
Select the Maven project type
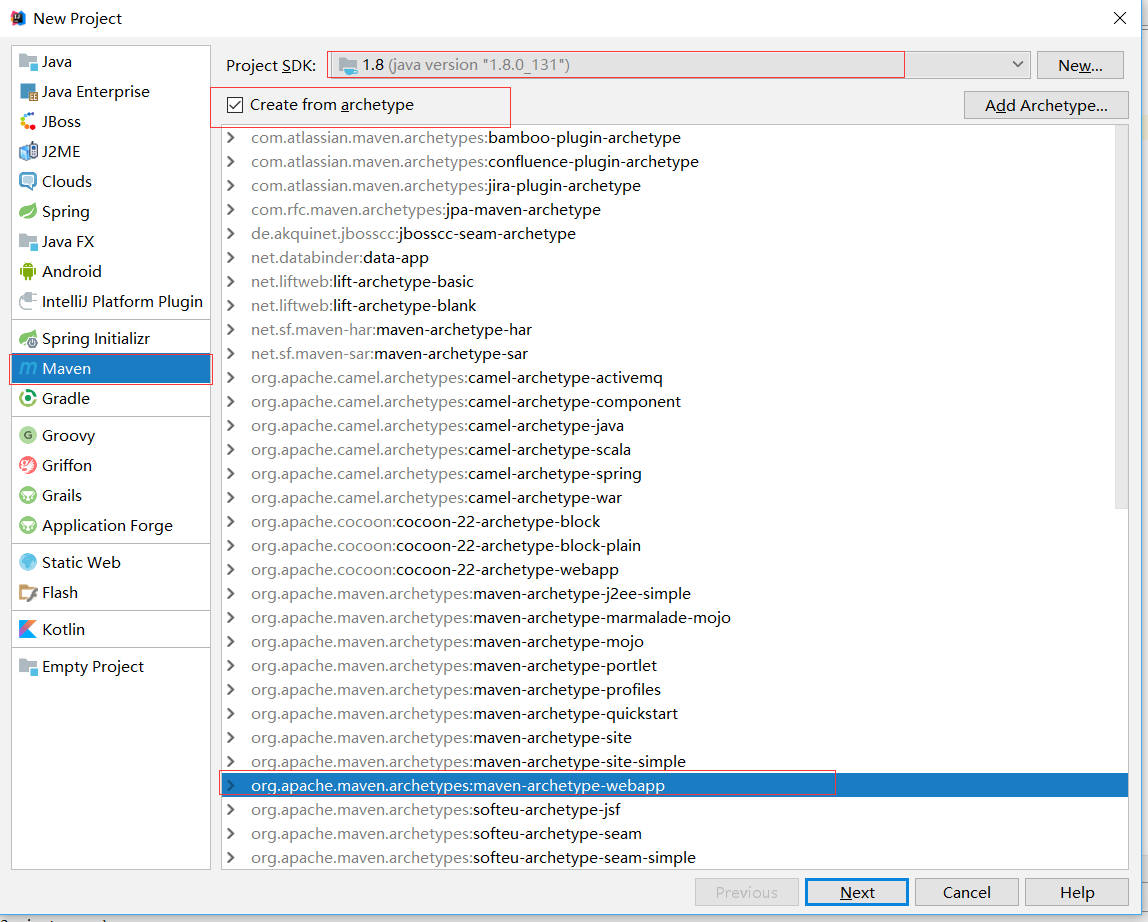tap(111, 368)
